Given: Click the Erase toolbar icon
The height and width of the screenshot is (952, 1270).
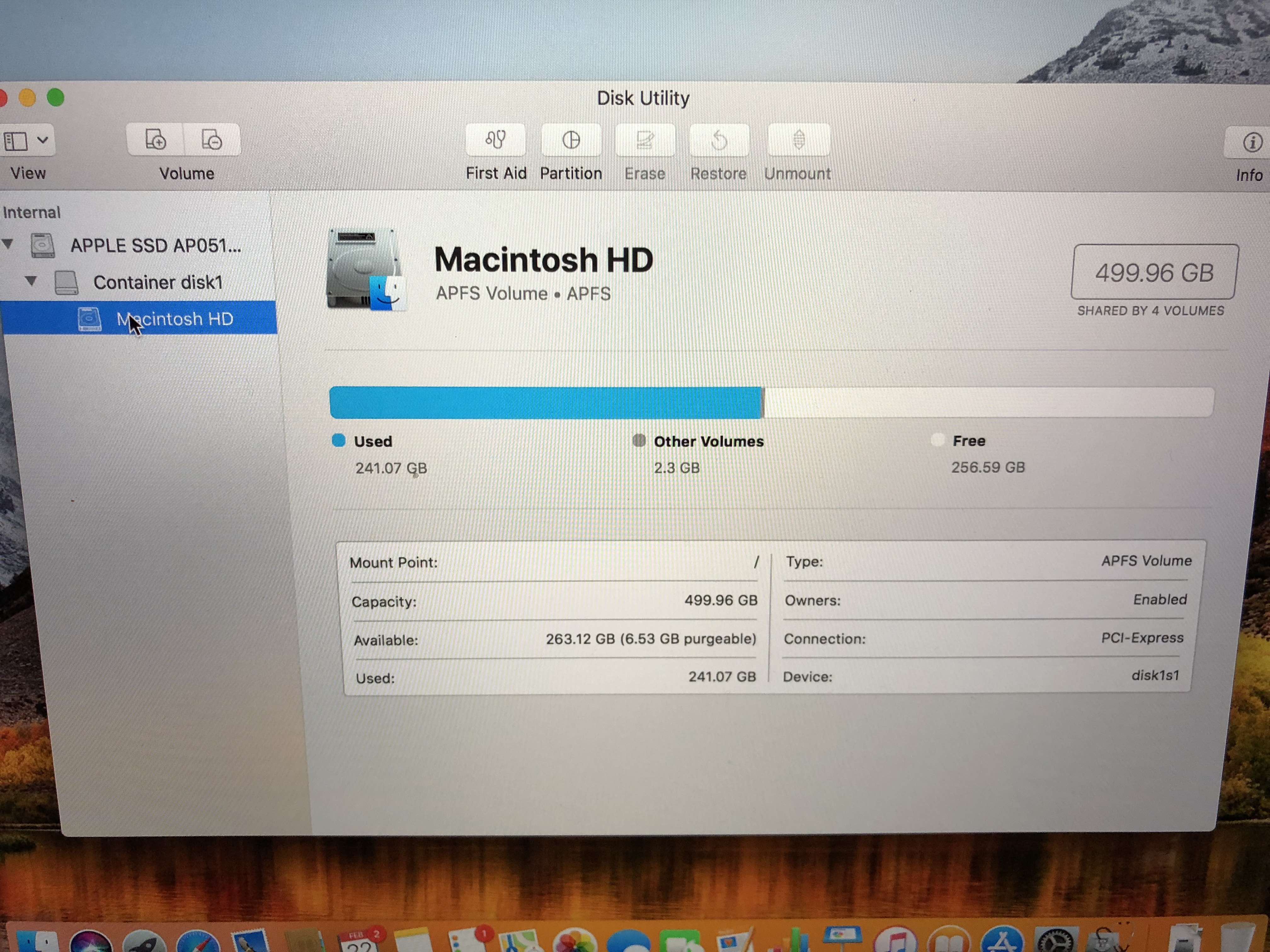Looking at the screenshot, I should click(645, 139).
